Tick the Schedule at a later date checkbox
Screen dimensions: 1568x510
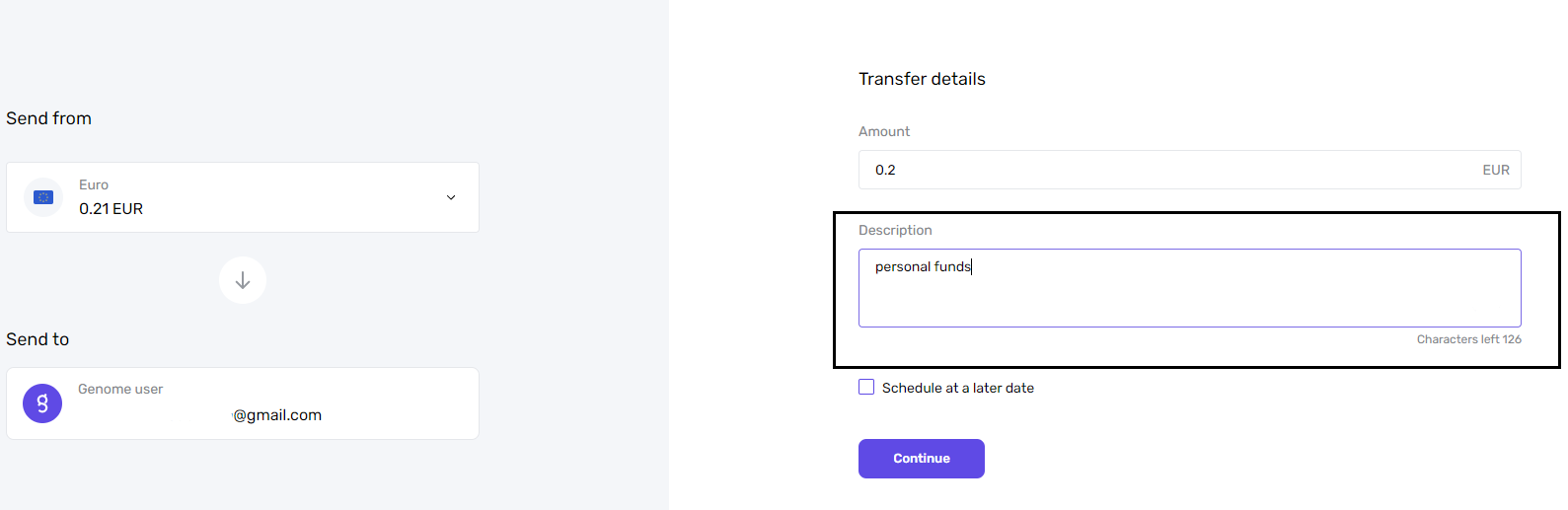point(866,387)
